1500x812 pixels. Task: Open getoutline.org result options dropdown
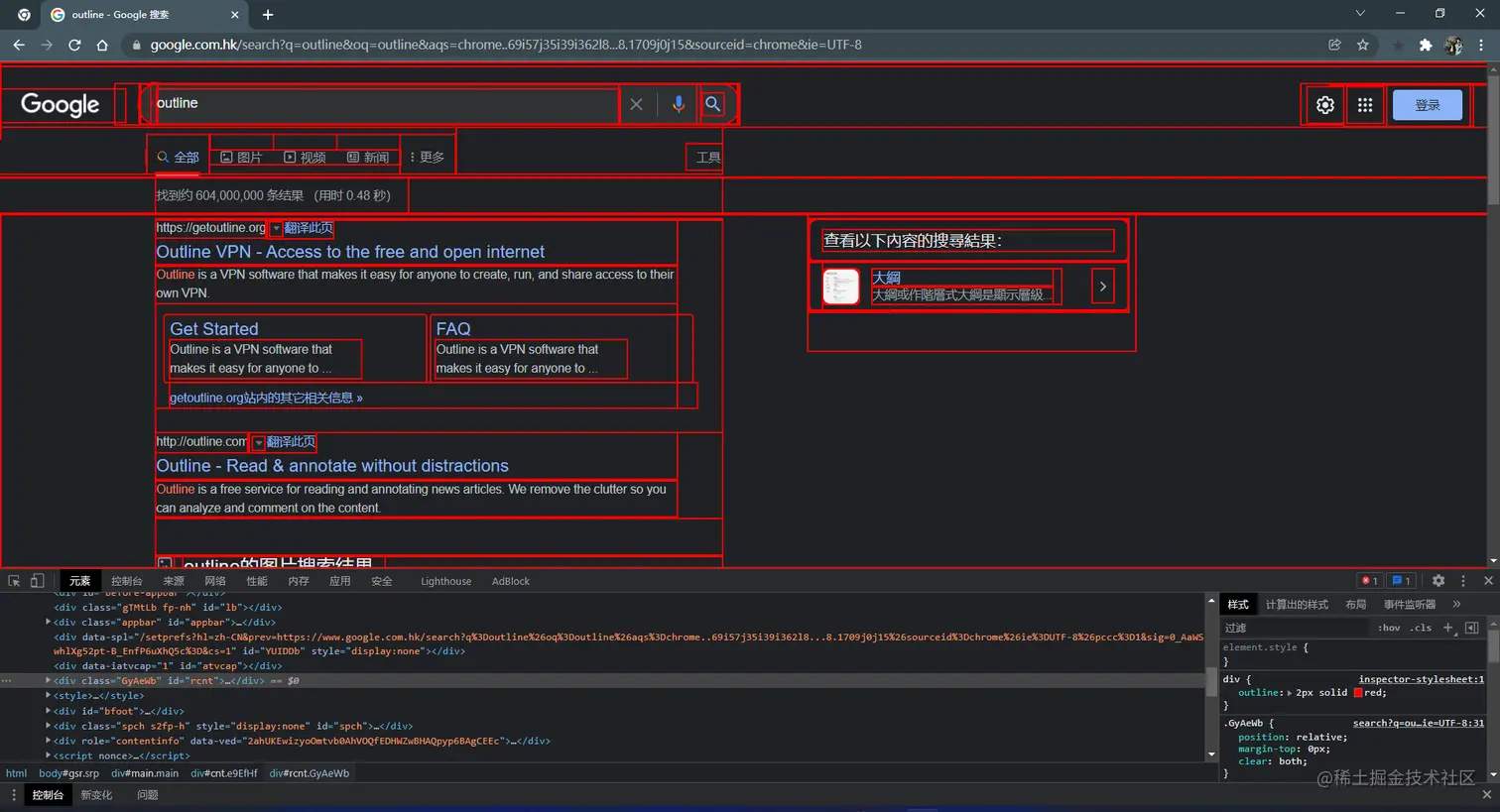click(276, 229)
